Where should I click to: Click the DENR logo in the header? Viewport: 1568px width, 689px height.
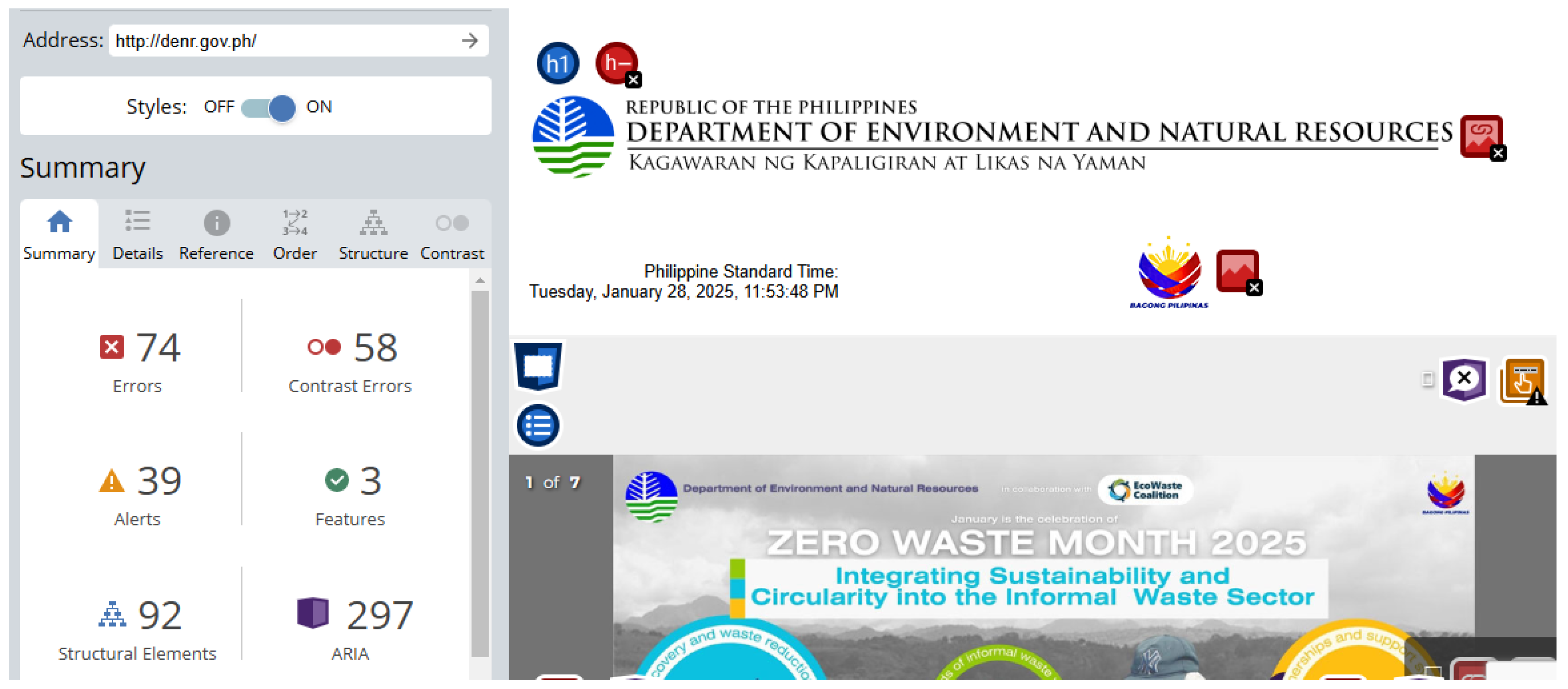573,137
